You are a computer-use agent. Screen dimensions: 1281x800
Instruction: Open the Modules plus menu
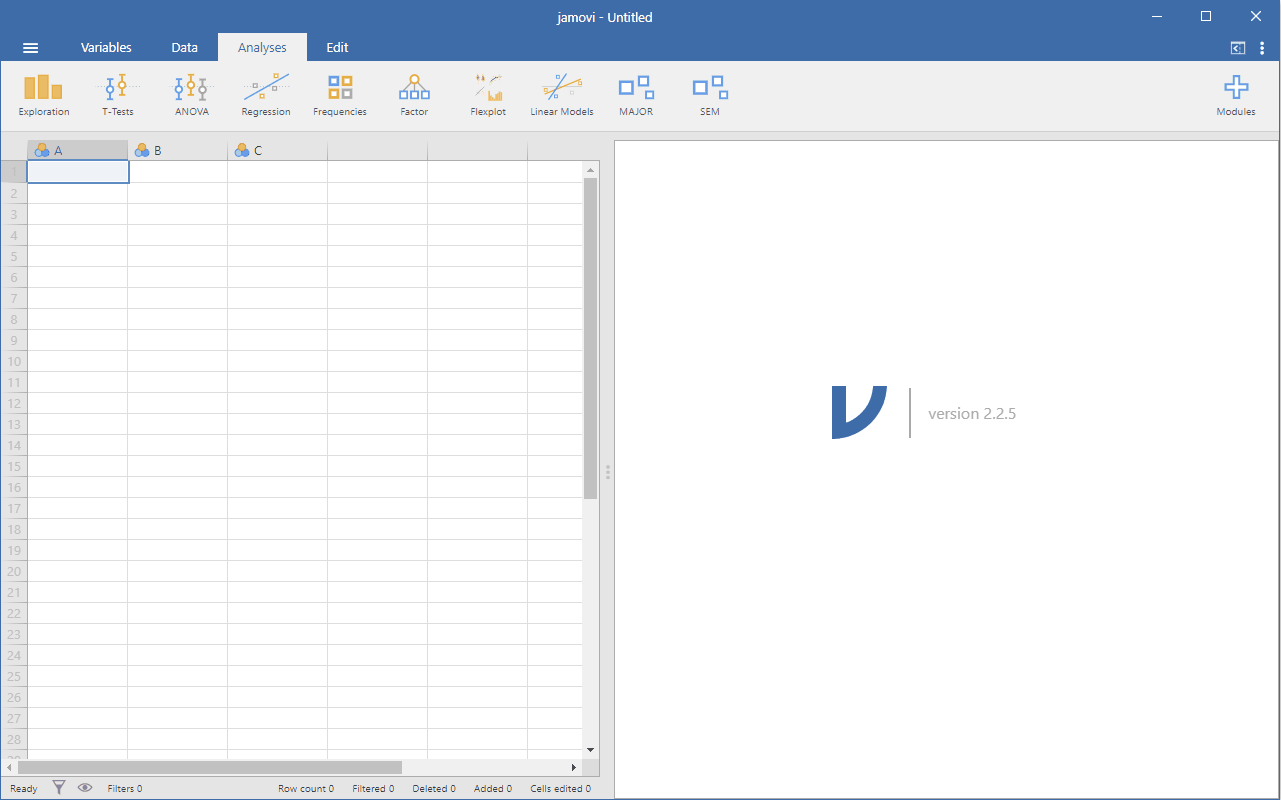coord(1236,95)
